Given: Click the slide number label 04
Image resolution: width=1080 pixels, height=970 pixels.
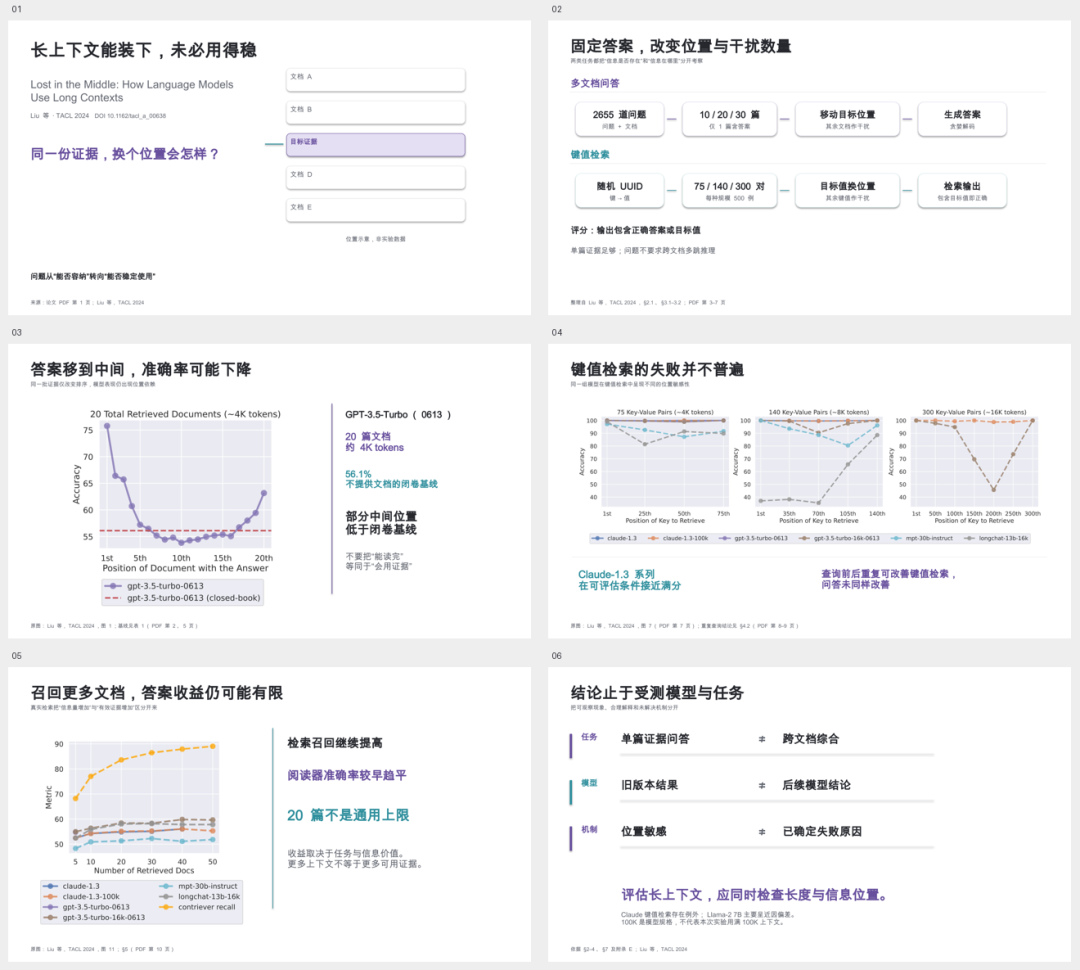Looking at the screenshot, I should (557, 332).
